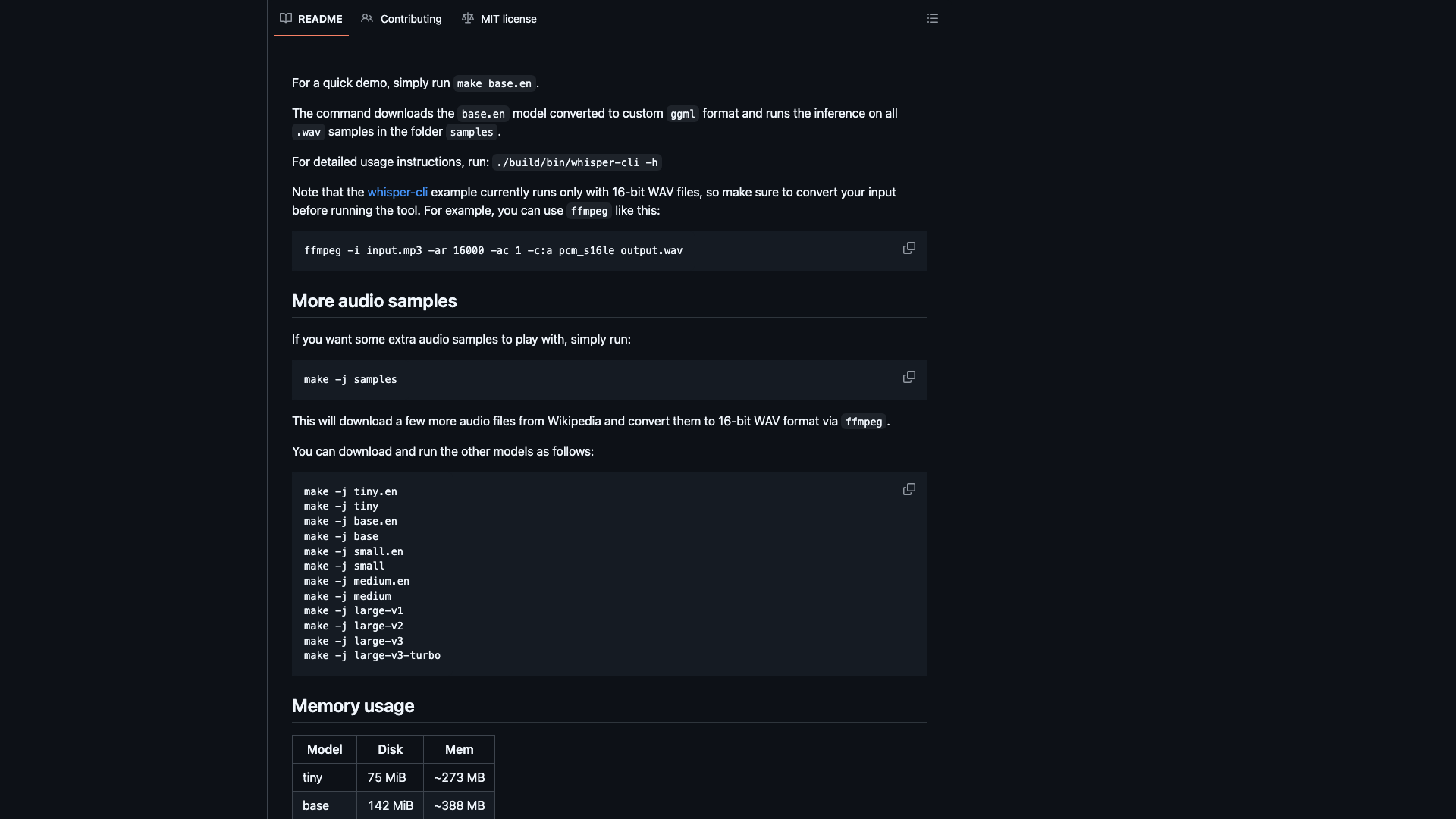Click the 'make -j base.en' line
The width and height of the screenshot is (1456, 819).
click(350, 521)
